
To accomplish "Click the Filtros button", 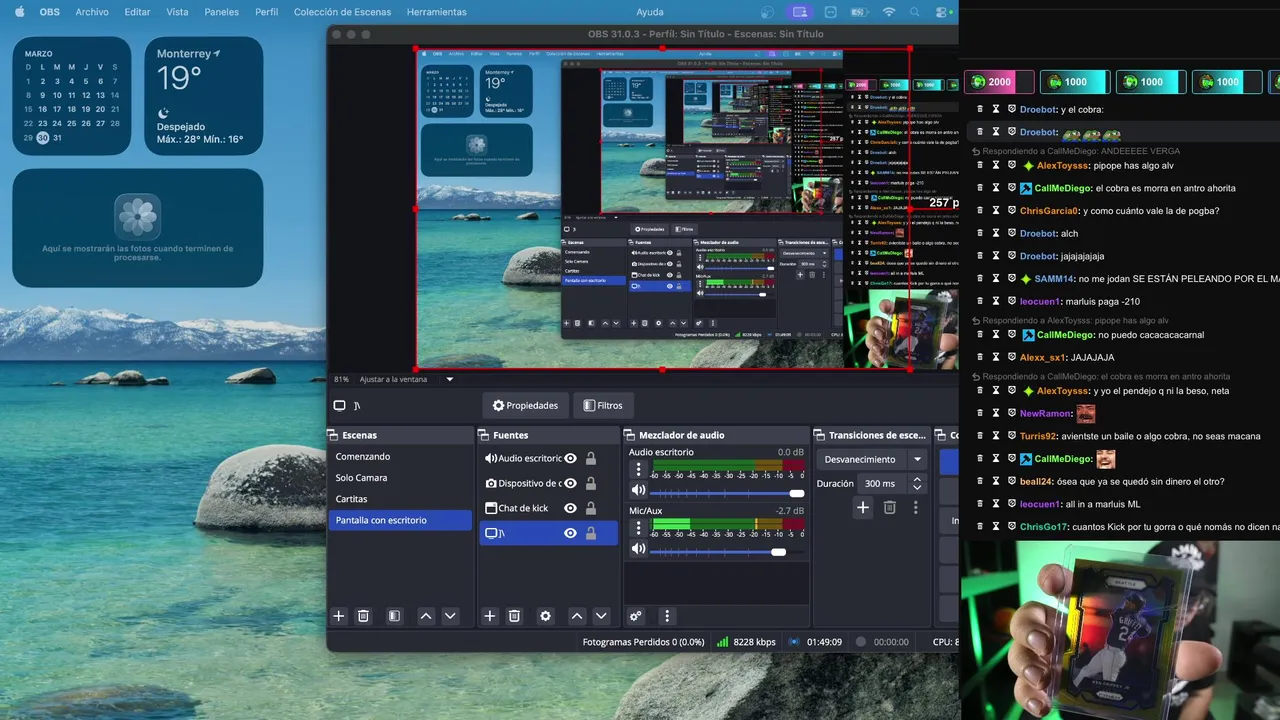I will point(603,405).
